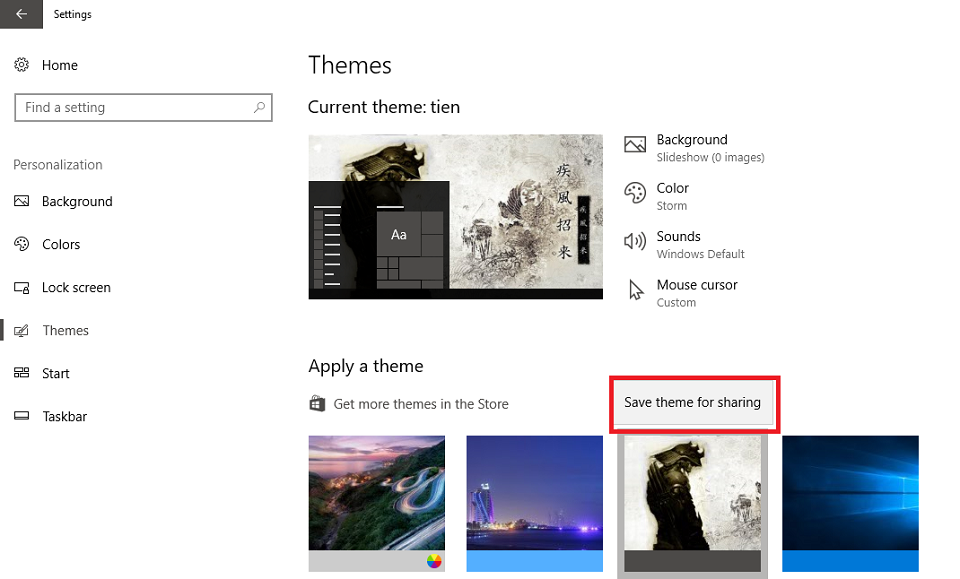Focus the Find a setting search box
The height and width of the screenshot is (579, 960).
point(143,108)
